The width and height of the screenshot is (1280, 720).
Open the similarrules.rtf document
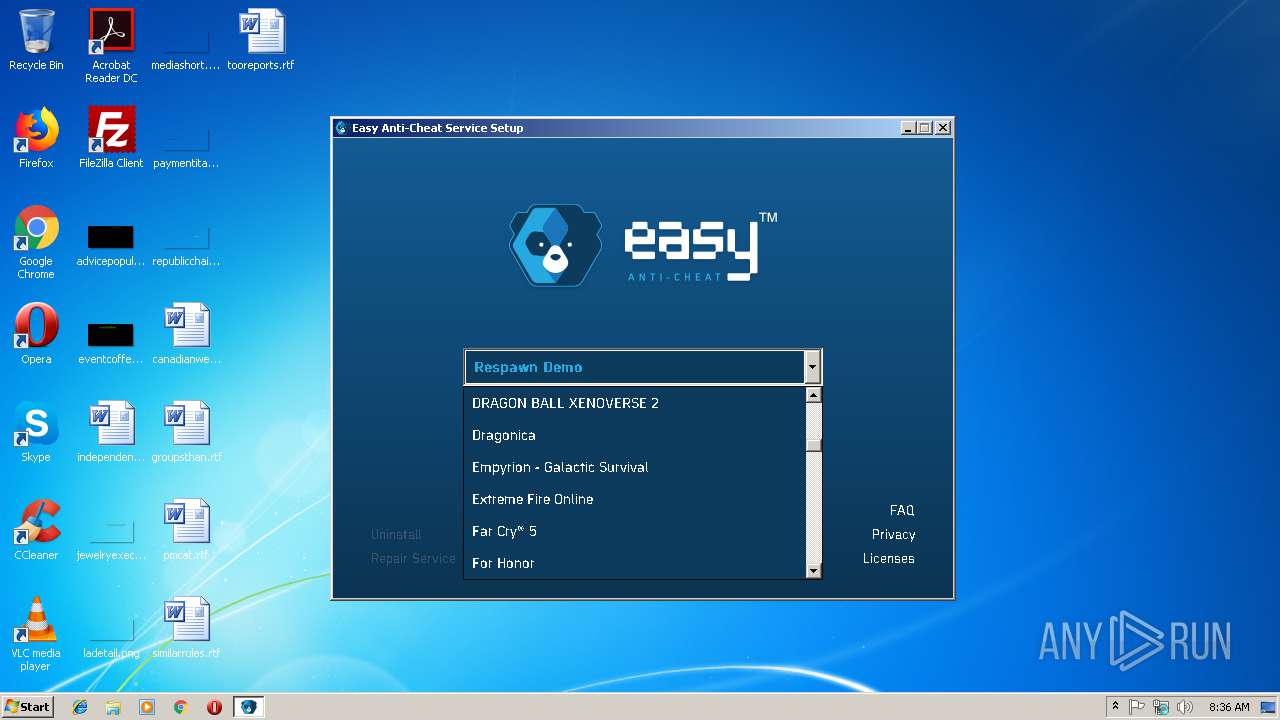[186, 628]
